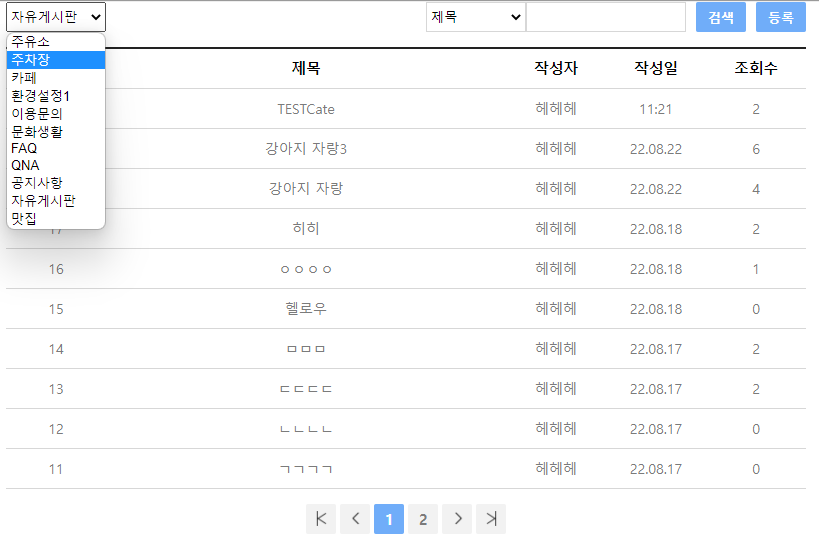Click the 제목 column header
The width and height of the screenshot is (819, 554).
coord(306,68)
